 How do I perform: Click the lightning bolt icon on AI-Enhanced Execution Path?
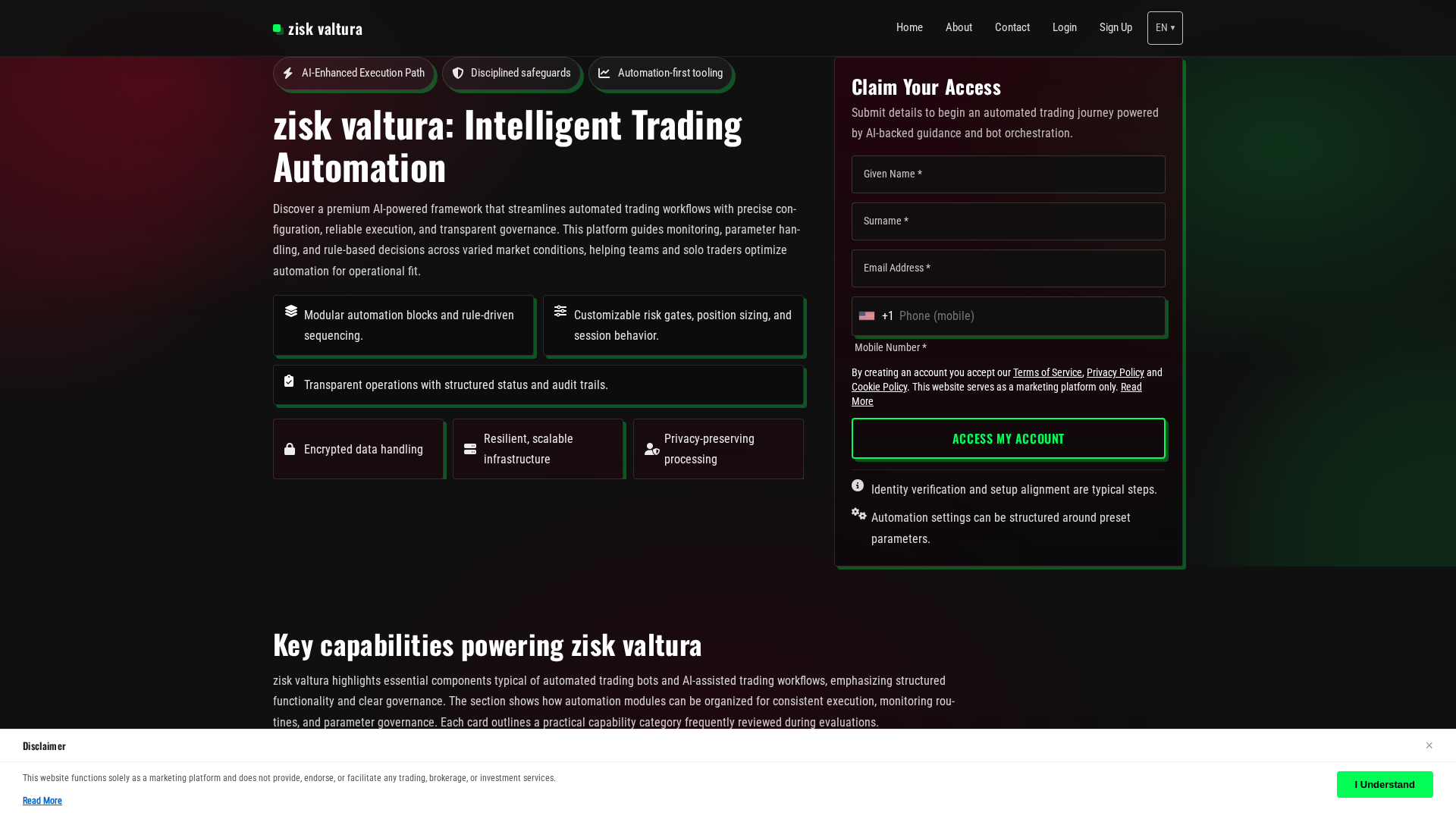click(x=288, y=74)
